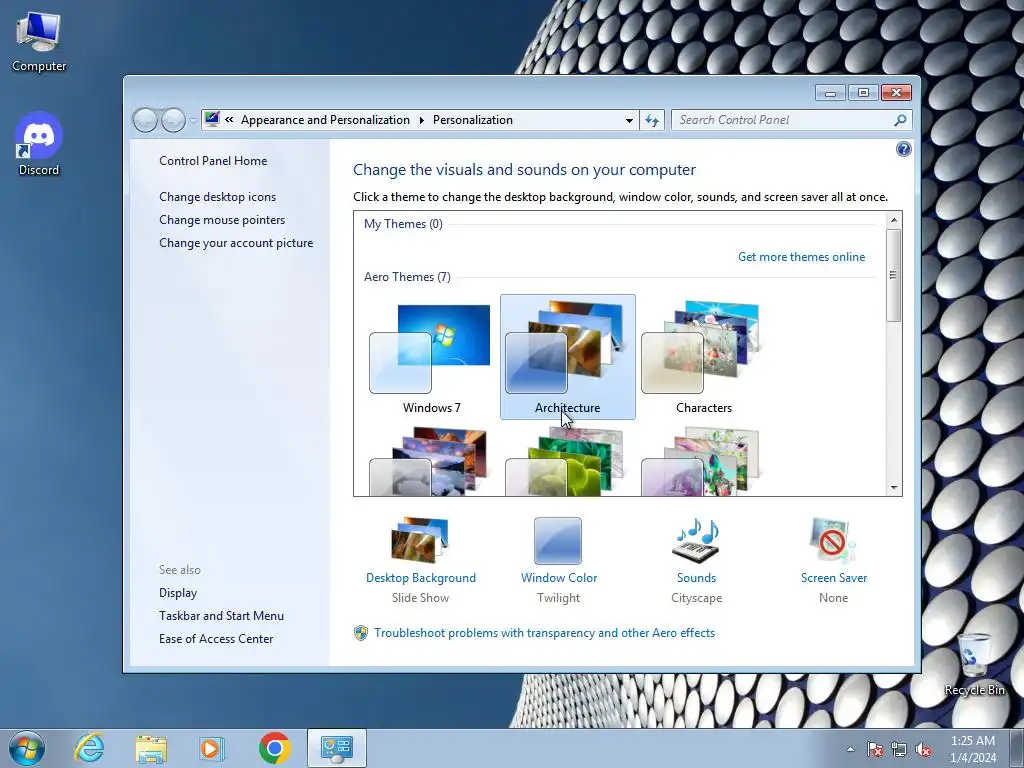Click the Back navigation button
This screenshot has width=1024, height=768.
tap(145, 120)
